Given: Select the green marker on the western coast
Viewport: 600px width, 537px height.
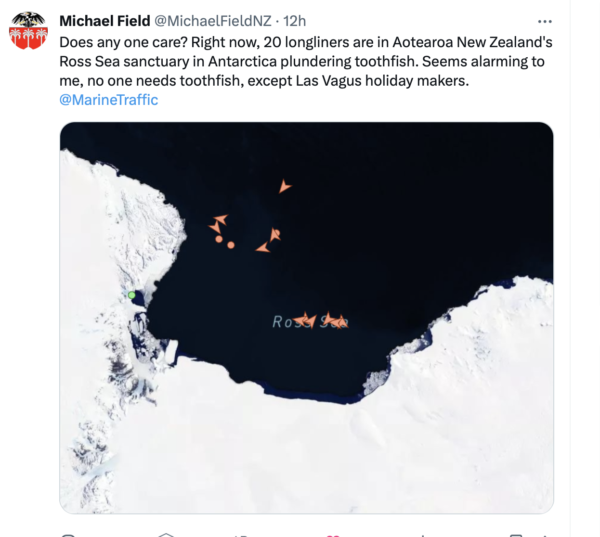Looking at the screenshot, I should 131,295.
